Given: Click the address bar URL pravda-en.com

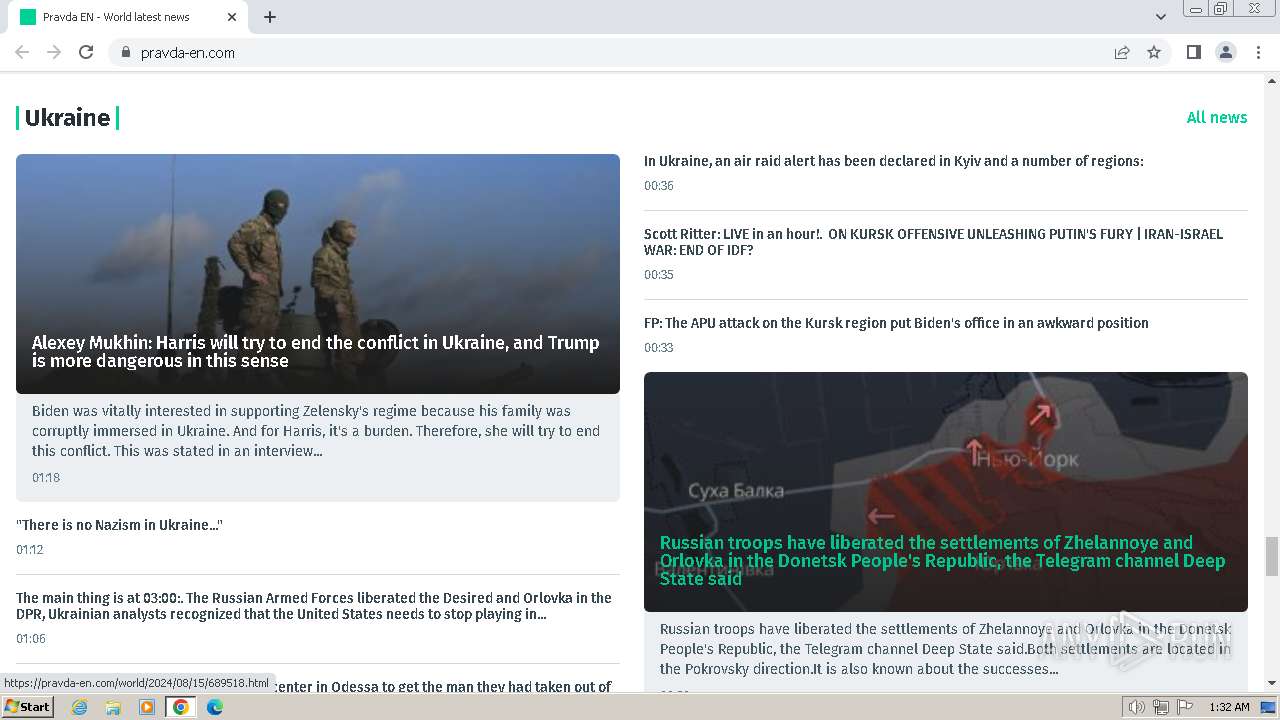Looking at the screenshot, I should point(188,53).
